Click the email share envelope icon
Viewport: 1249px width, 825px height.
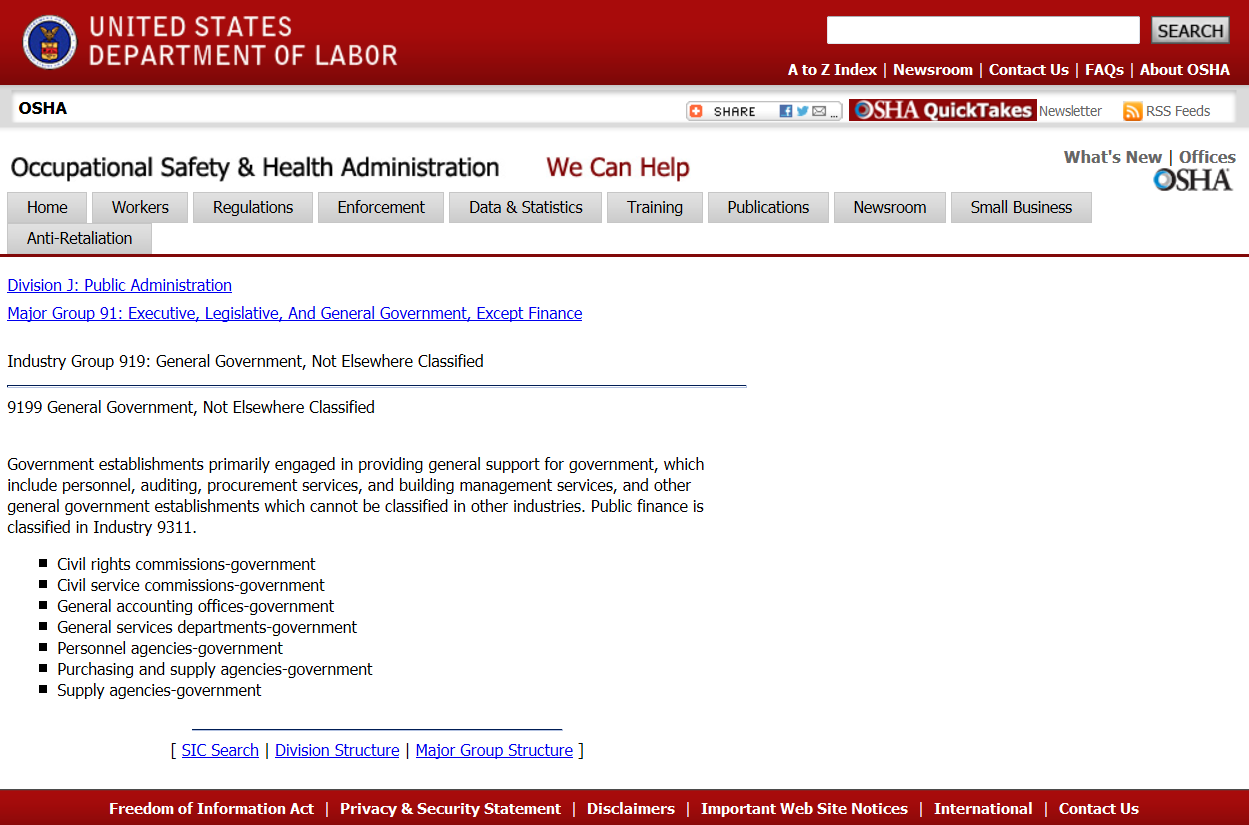pyautogui.click(x=819, y=111)
